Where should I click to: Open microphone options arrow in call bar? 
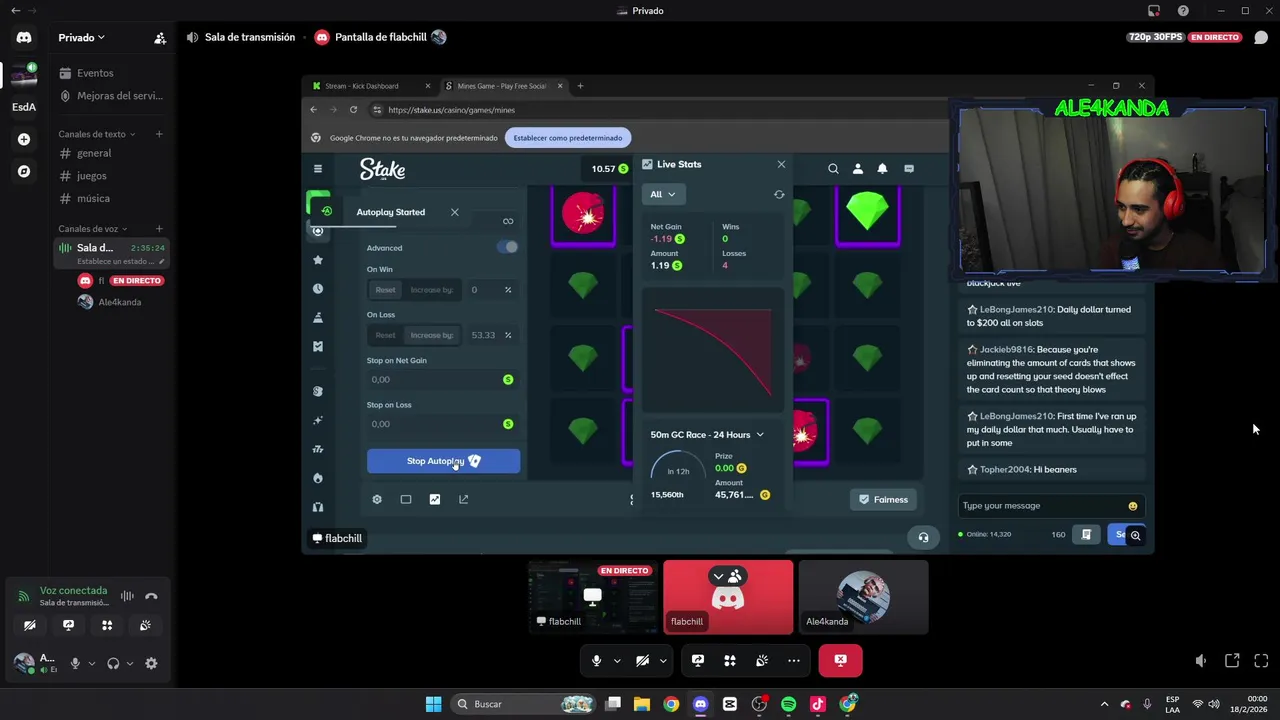pyautogui.click(x=617, y=660)
